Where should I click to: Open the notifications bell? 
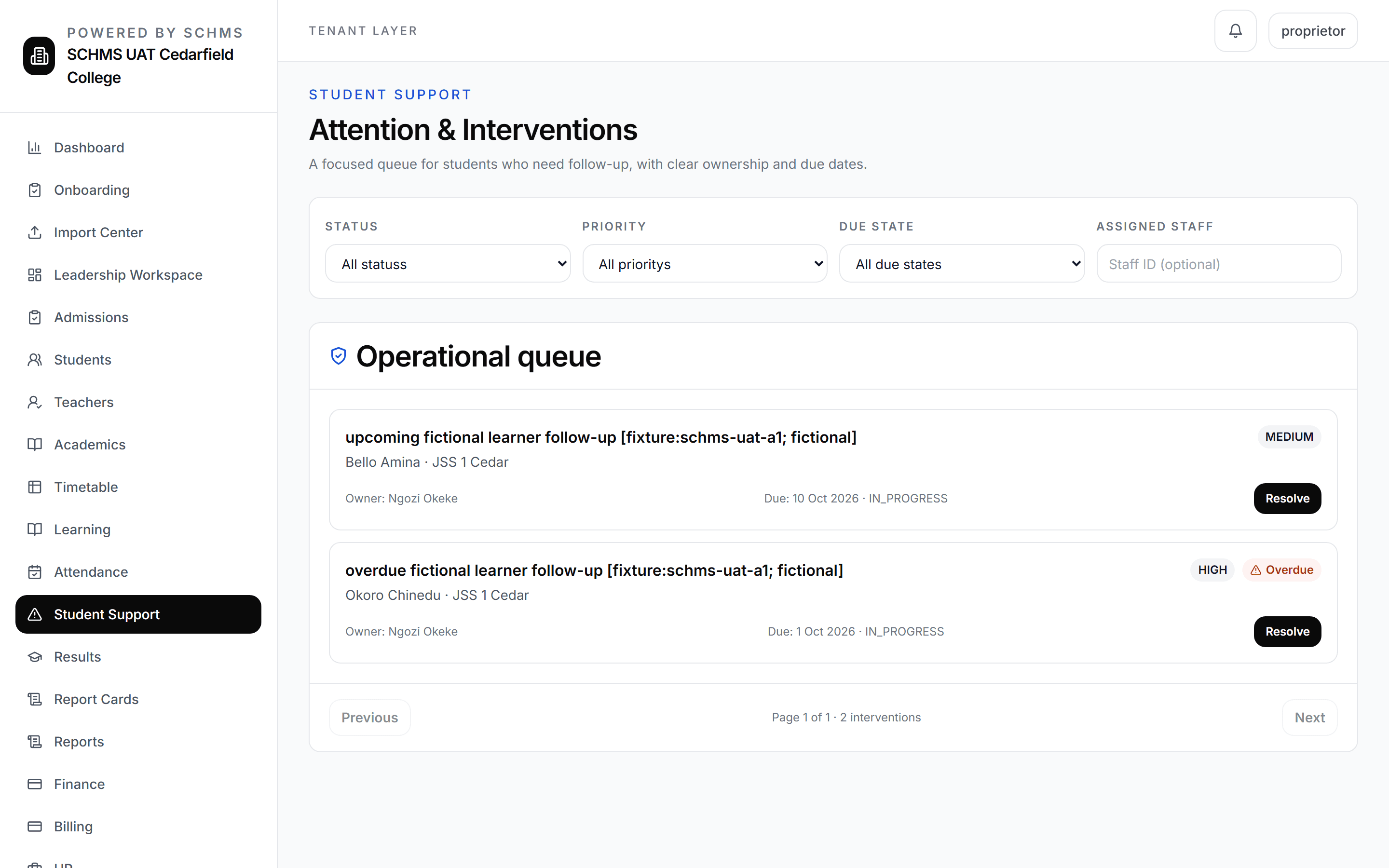point(1235,31)
